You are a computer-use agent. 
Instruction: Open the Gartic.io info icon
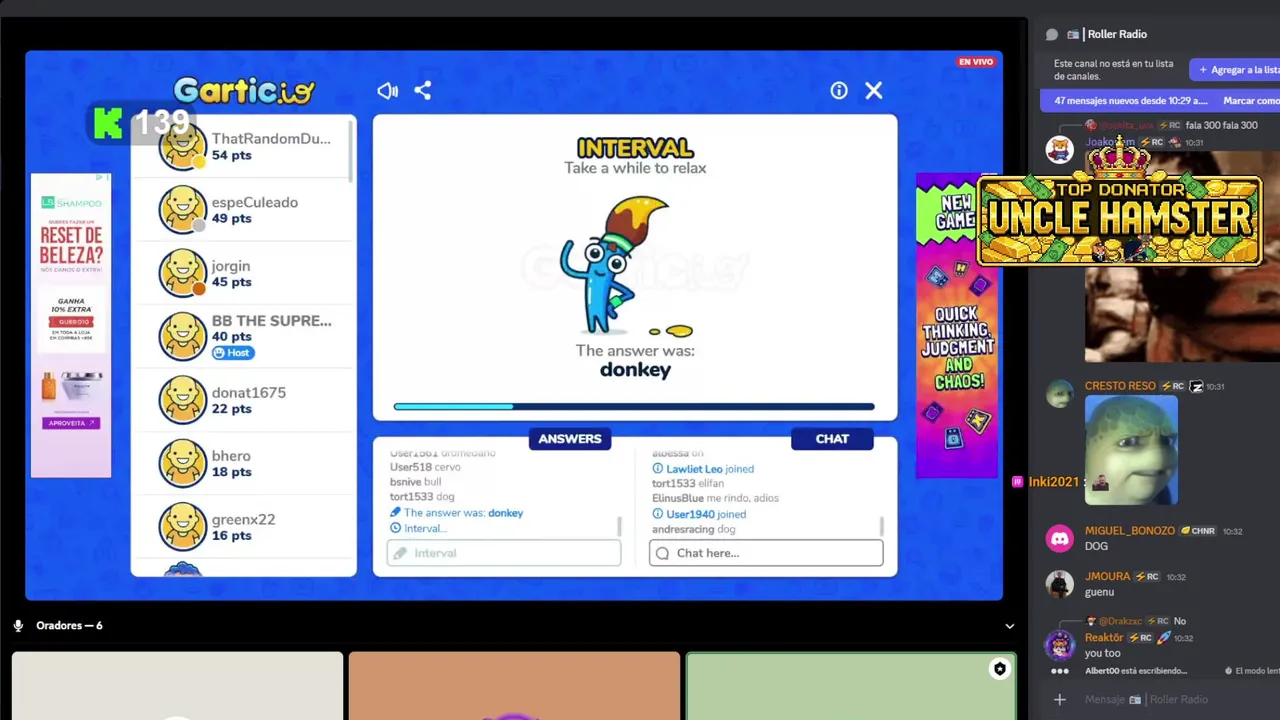(x=839, y=91)
